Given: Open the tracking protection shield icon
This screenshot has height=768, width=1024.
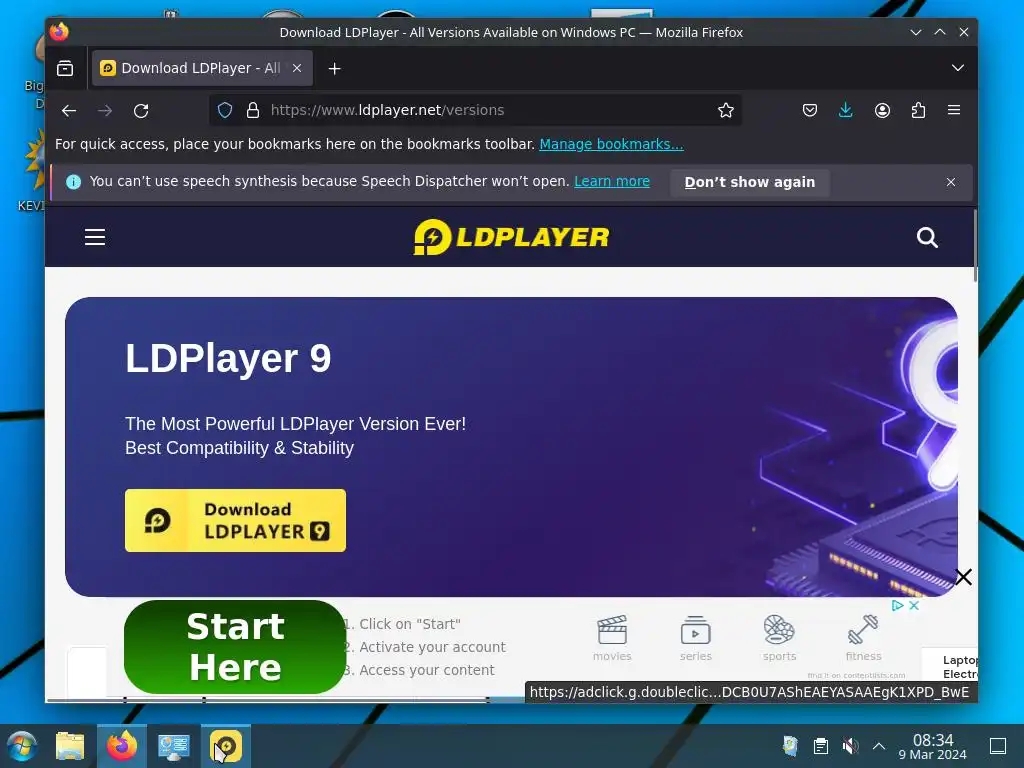Looking at the screenshot, I should point(225,110).
